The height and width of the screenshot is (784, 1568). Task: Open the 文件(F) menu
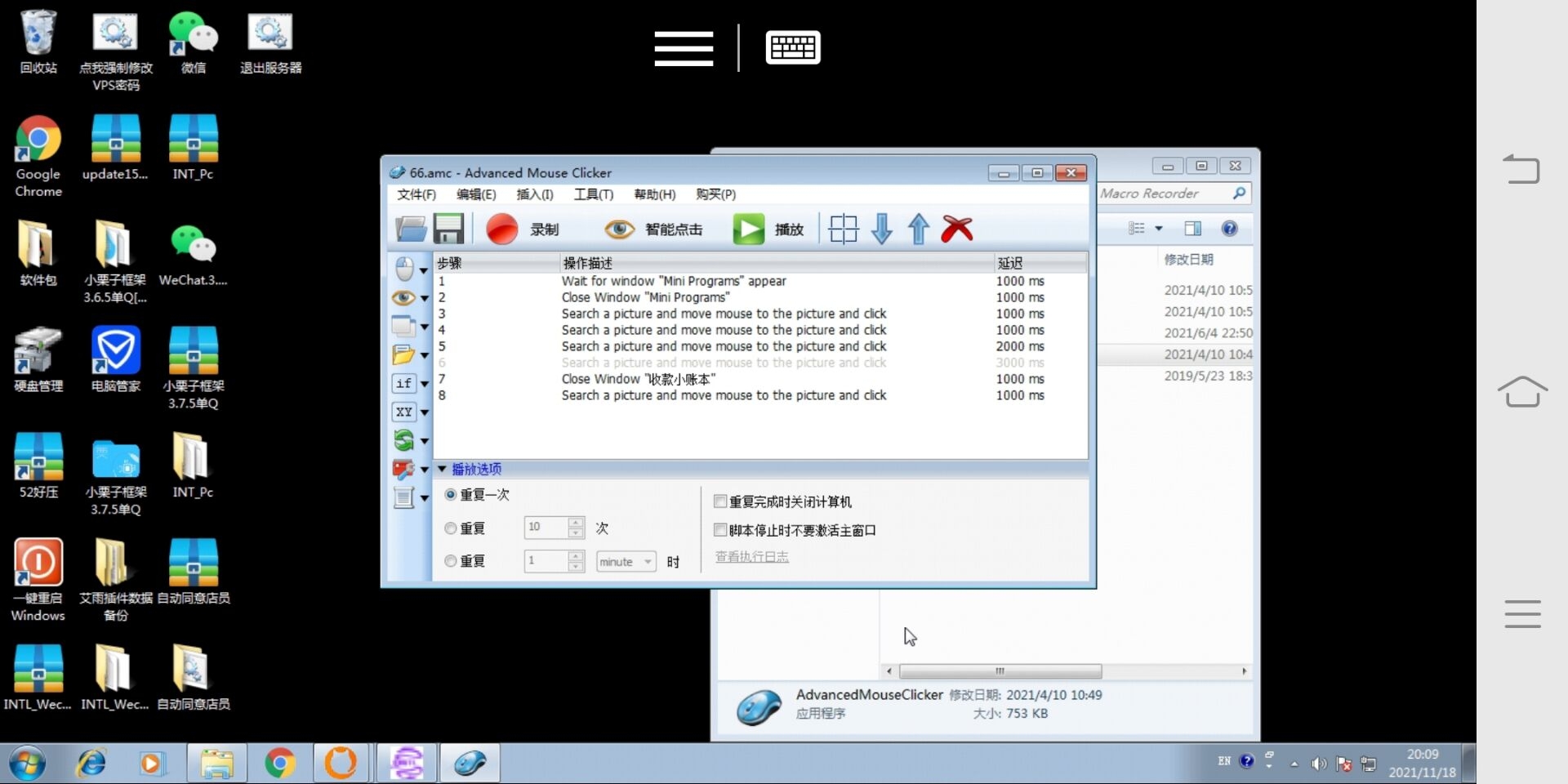pyautogui.click(x=416, y=194)
